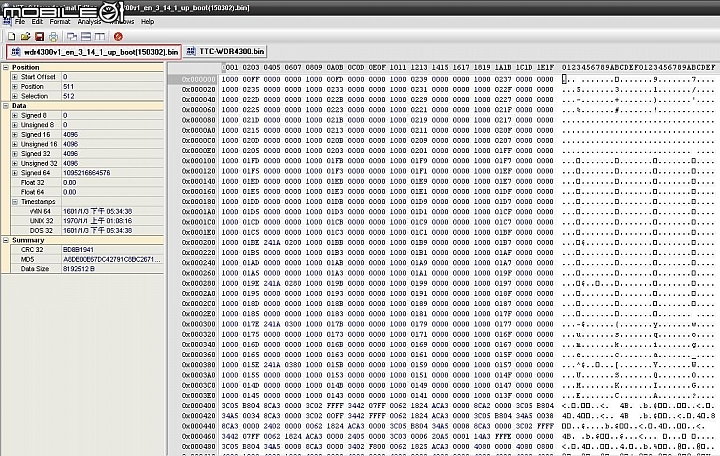
Task: Click the MD5 hash value
Action: 112,259
